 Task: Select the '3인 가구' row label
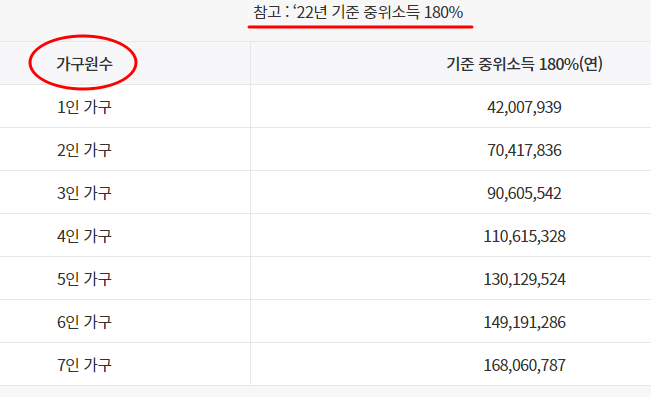pyautogui.click(x=84, y=193)
